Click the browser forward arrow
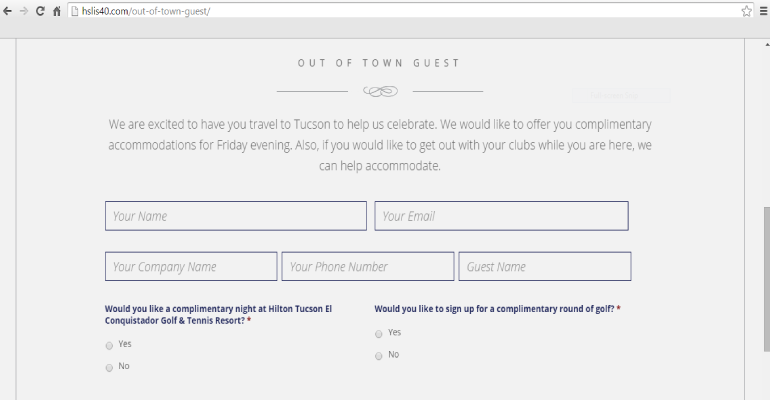The image size is (770, 400). point(23,10)
